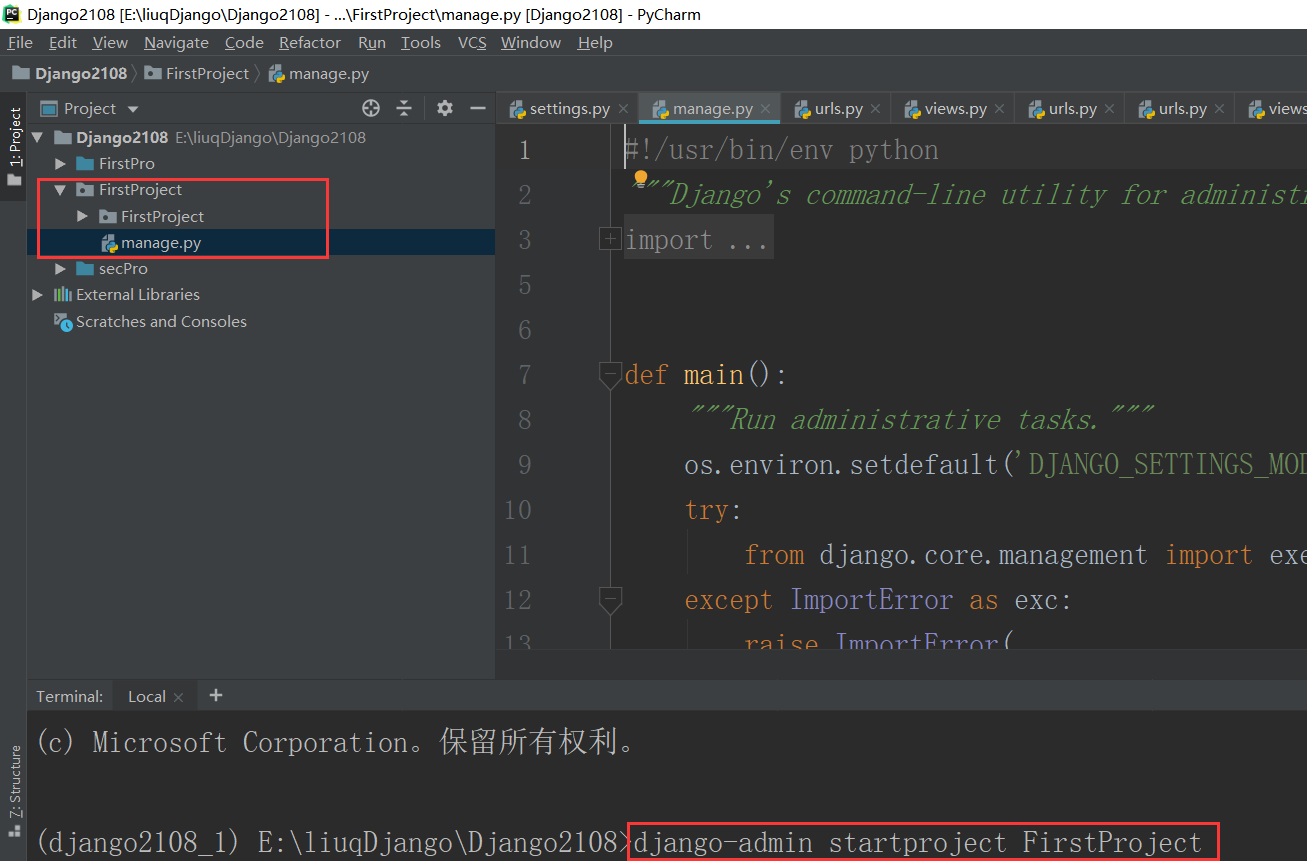The height and width of the screenshot is (861, 1307).
Task: Fold the def main() function
Action: coord(609,375)
